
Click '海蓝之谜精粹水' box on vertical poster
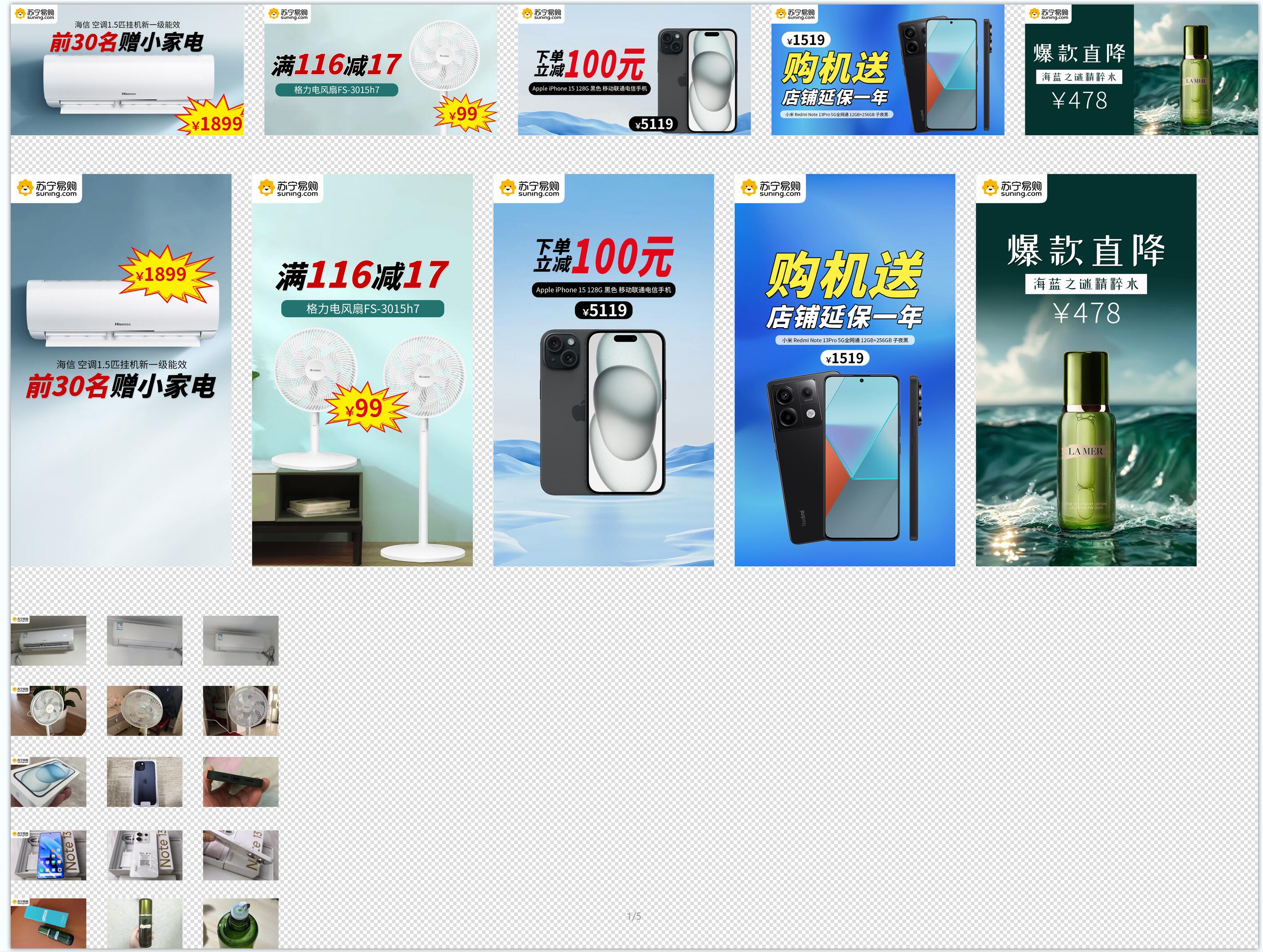click(1086, 284)
